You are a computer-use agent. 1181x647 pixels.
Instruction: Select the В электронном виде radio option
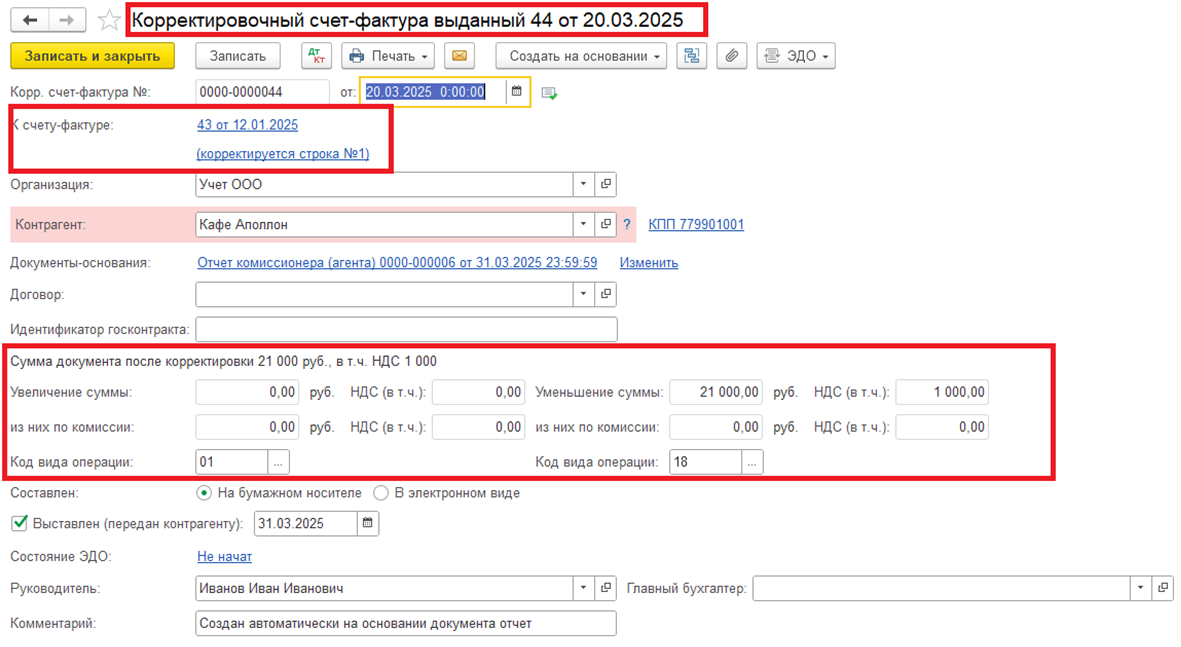380,493
